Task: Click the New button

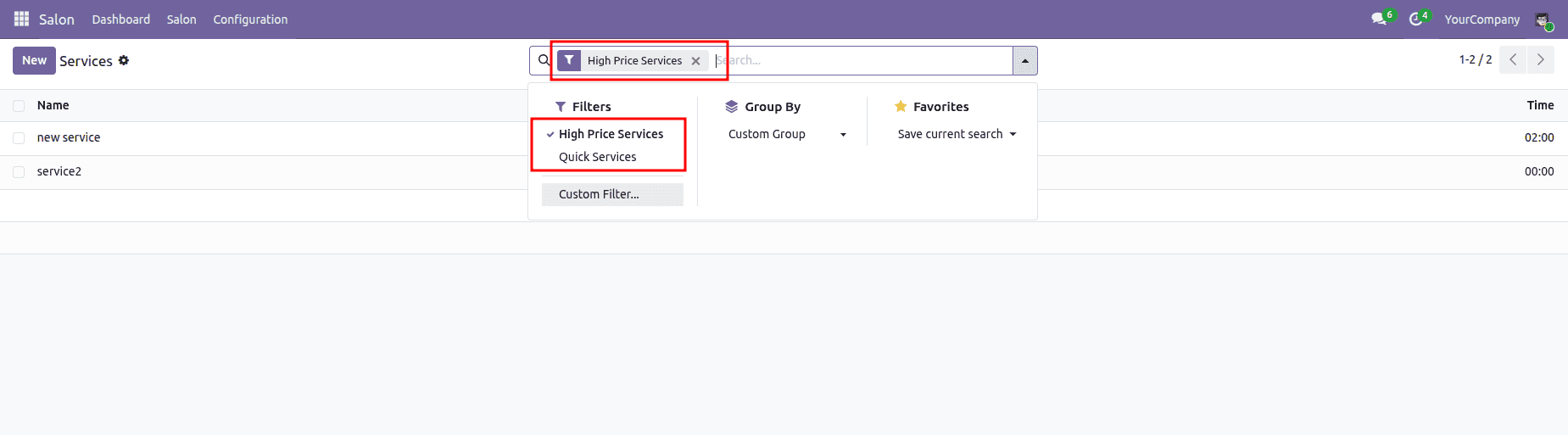Action: pos(34,60)
